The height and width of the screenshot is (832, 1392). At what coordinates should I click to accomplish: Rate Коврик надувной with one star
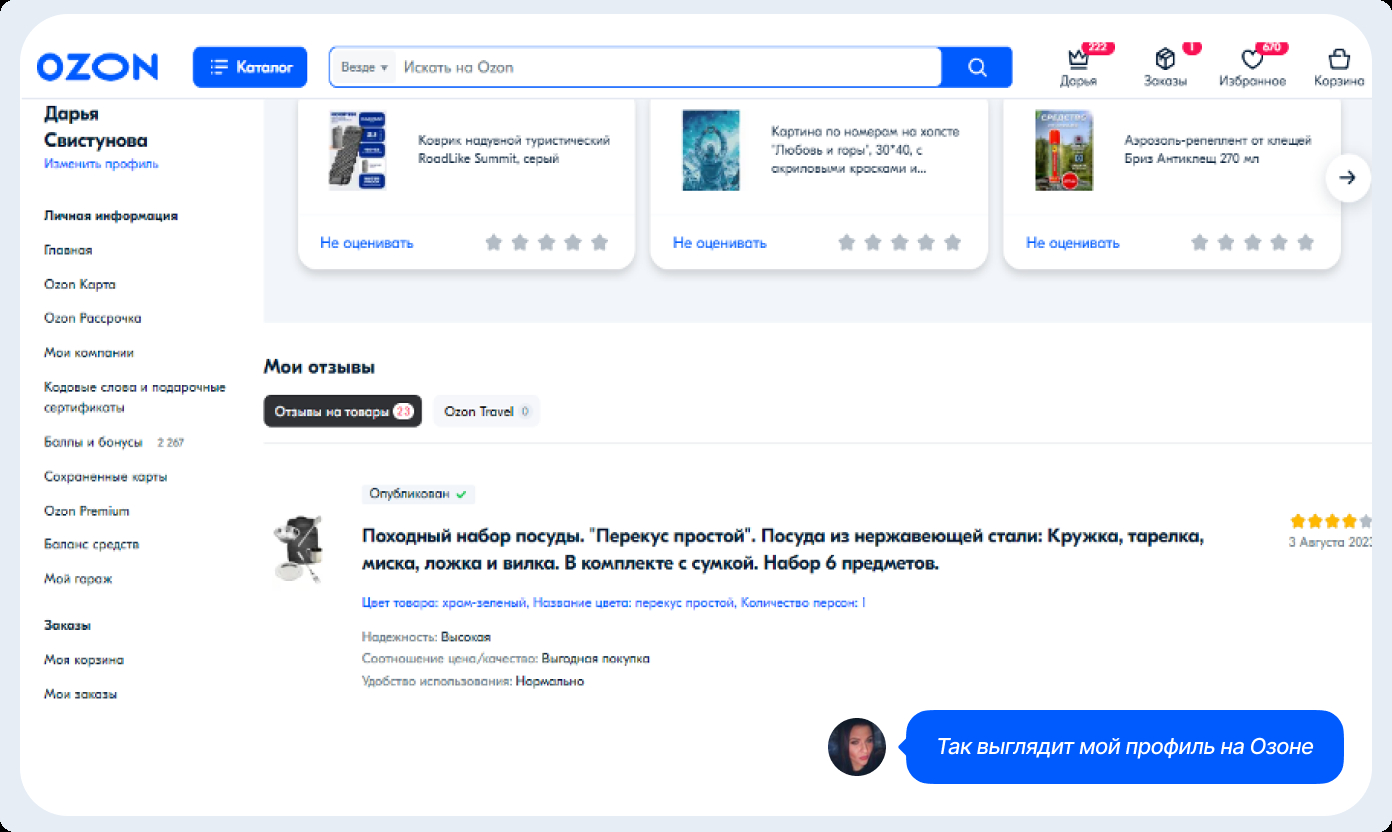(x=493, y=243)
